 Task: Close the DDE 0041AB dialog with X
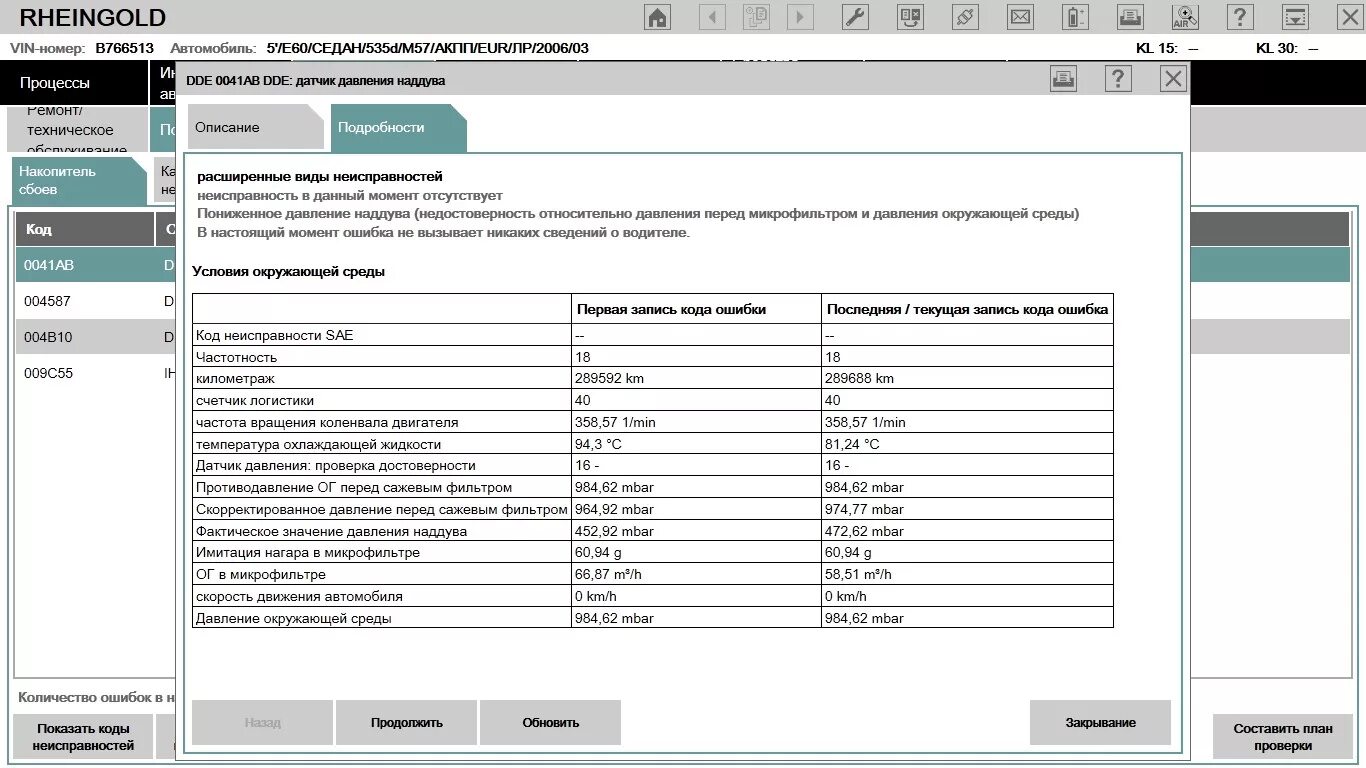1173,80
